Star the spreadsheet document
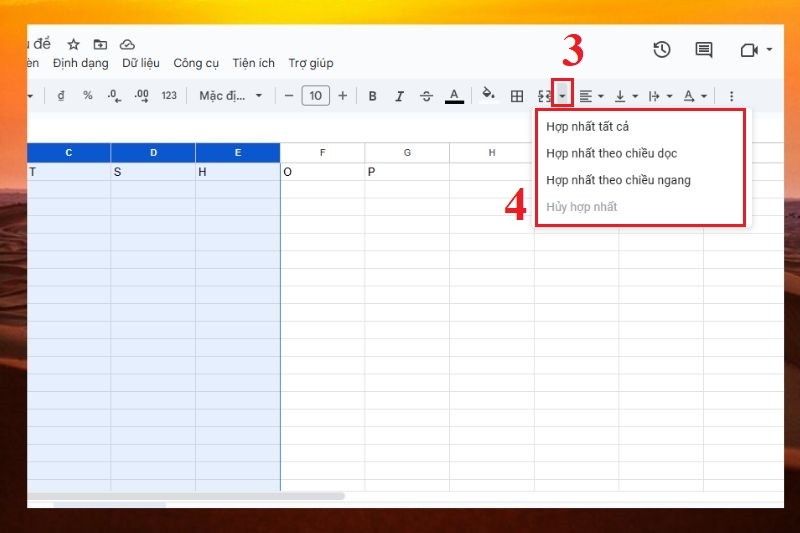 [x=73, y=44]
